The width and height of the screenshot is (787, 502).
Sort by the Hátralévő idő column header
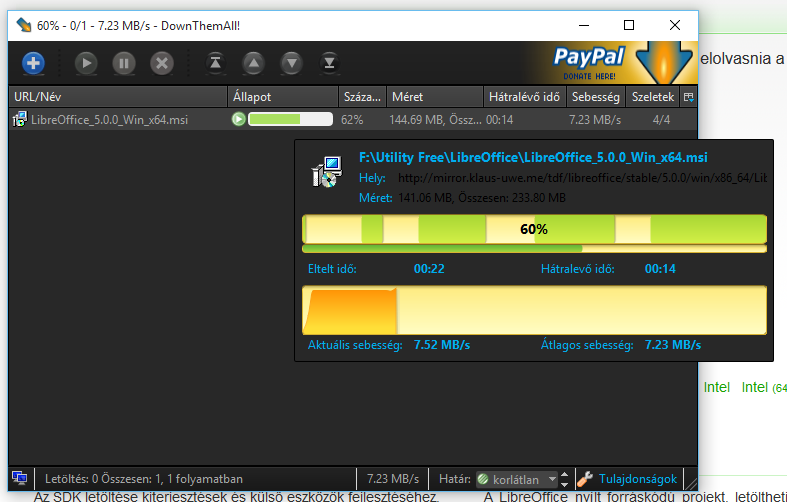pos(524,97)
